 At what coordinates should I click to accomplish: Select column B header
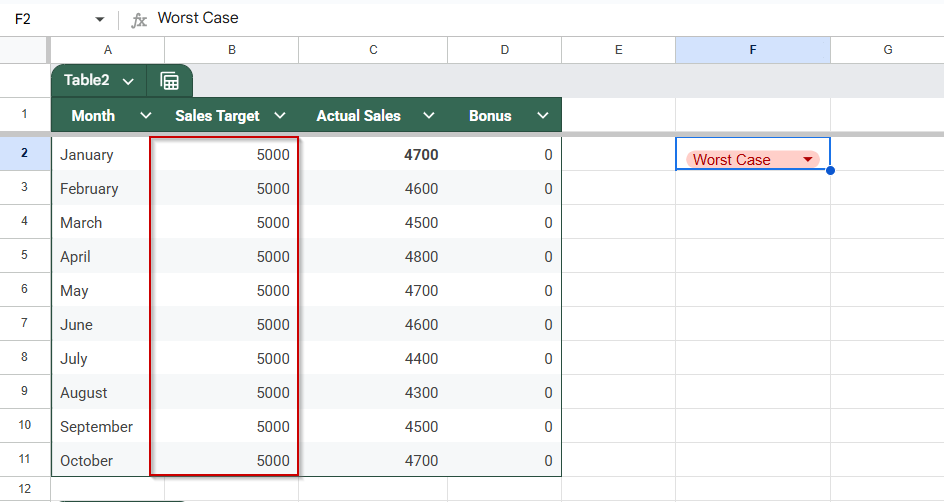pos(232,50)
